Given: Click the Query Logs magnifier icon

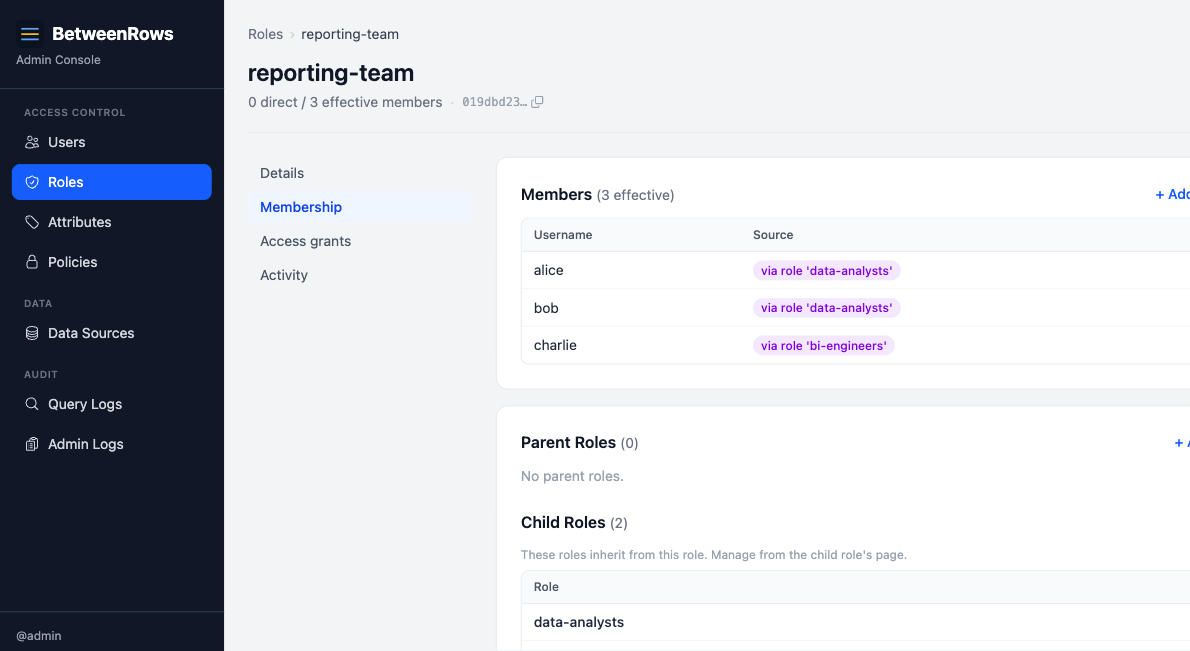Looking at the screenshot, I should [x=32, y=404].
